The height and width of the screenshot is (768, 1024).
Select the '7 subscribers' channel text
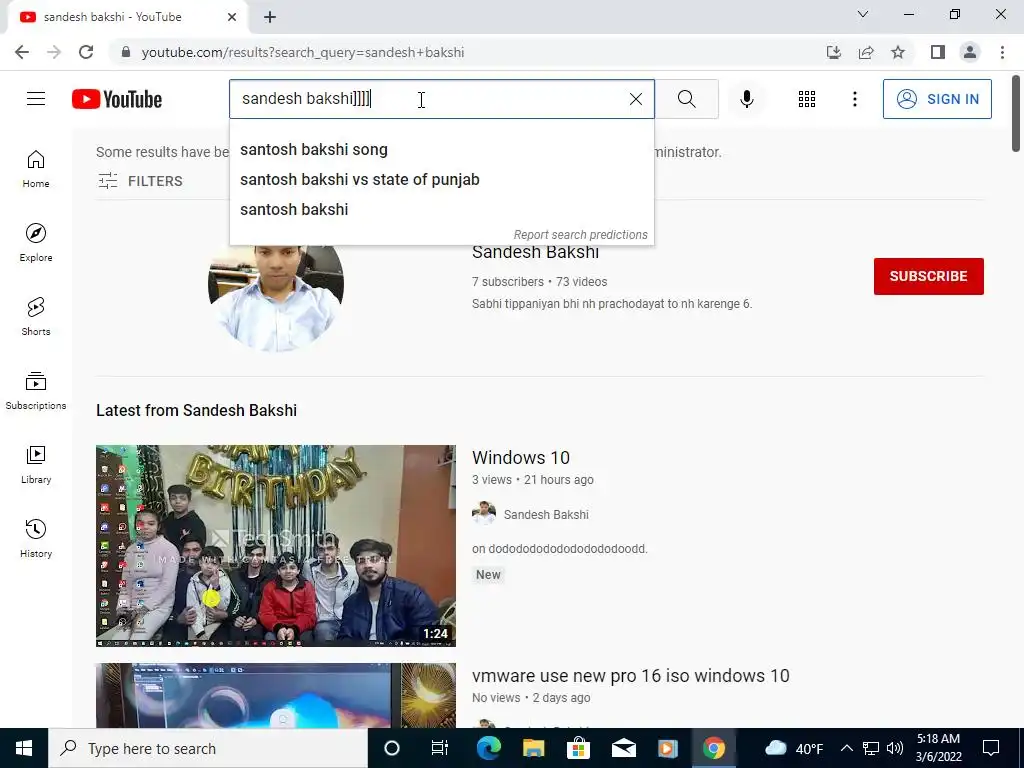[507, 281]
